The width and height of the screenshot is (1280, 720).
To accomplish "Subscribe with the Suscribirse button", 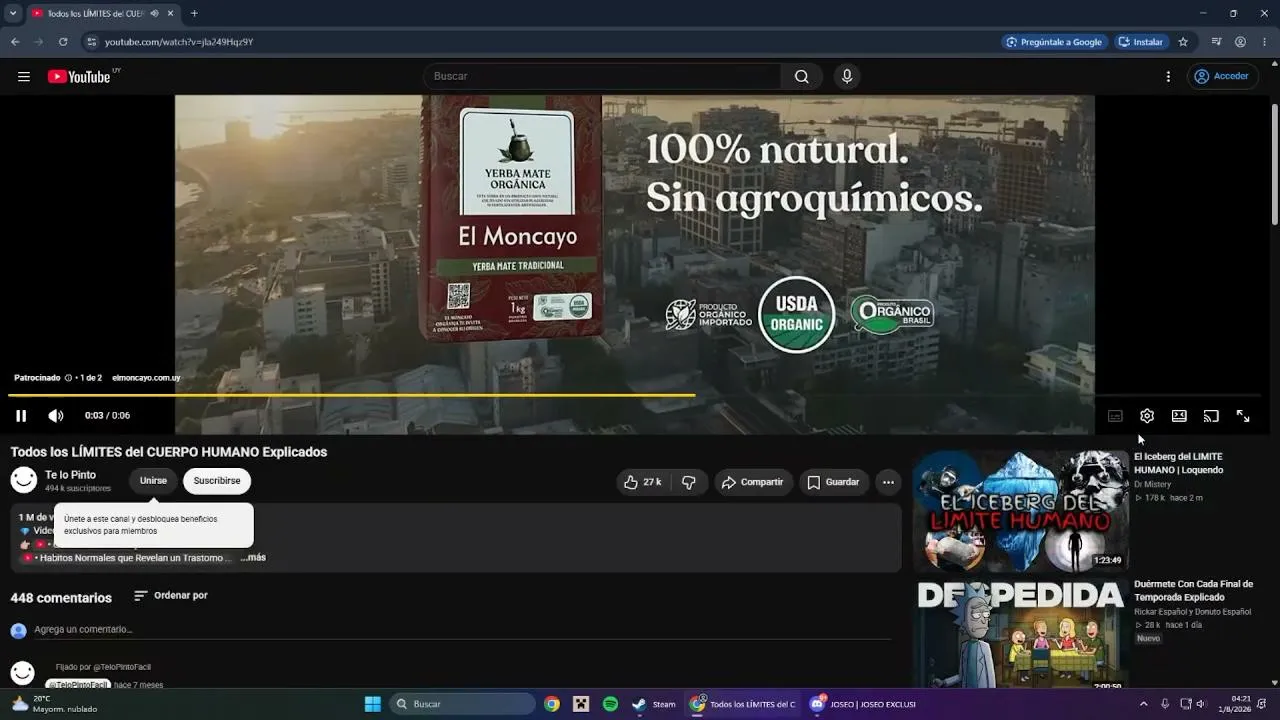I will pyautogui.click(x=217, y=481).
